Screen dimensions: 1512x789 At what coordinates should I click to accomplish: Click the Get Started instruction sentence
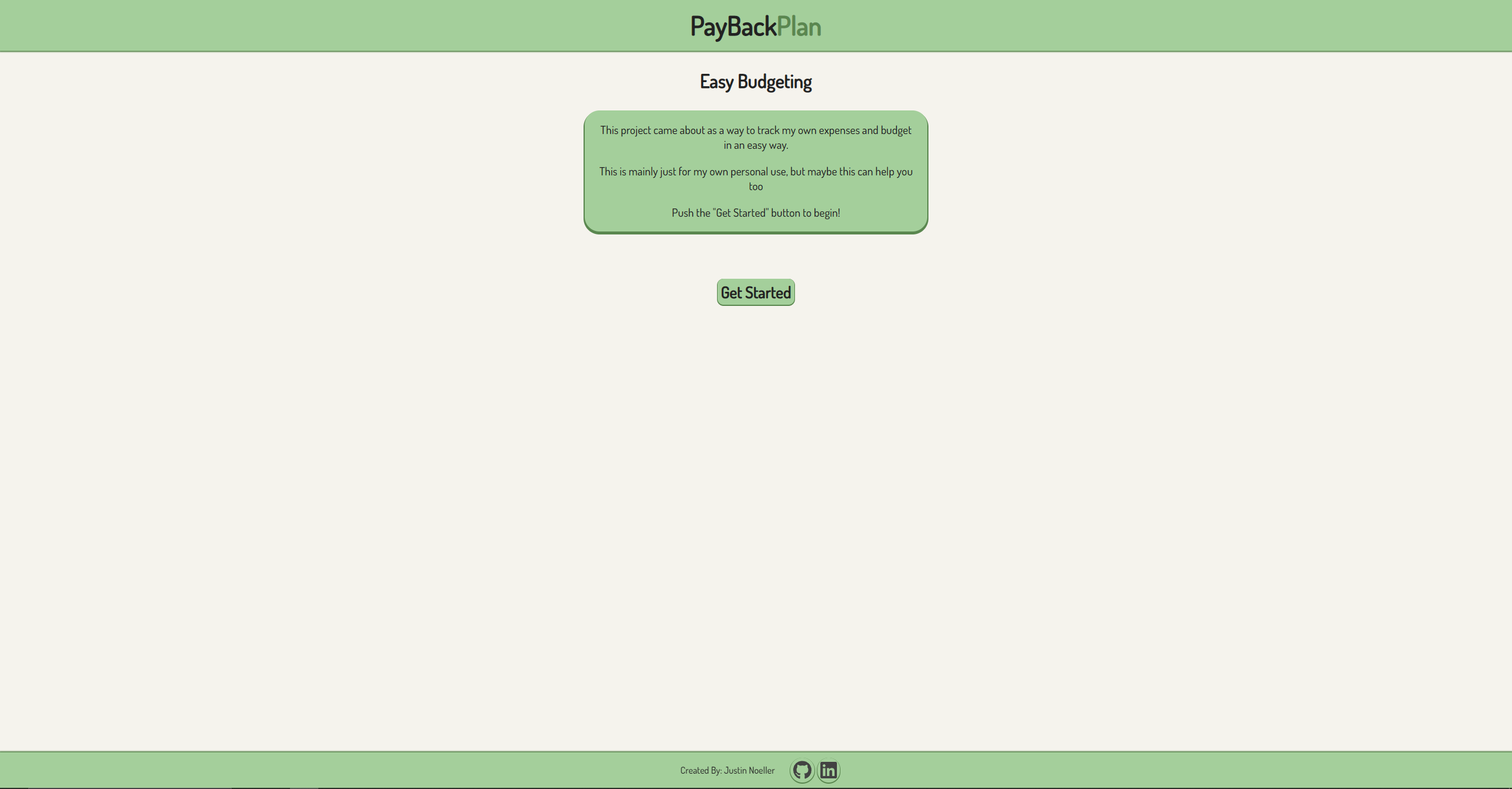coord(755,212)
